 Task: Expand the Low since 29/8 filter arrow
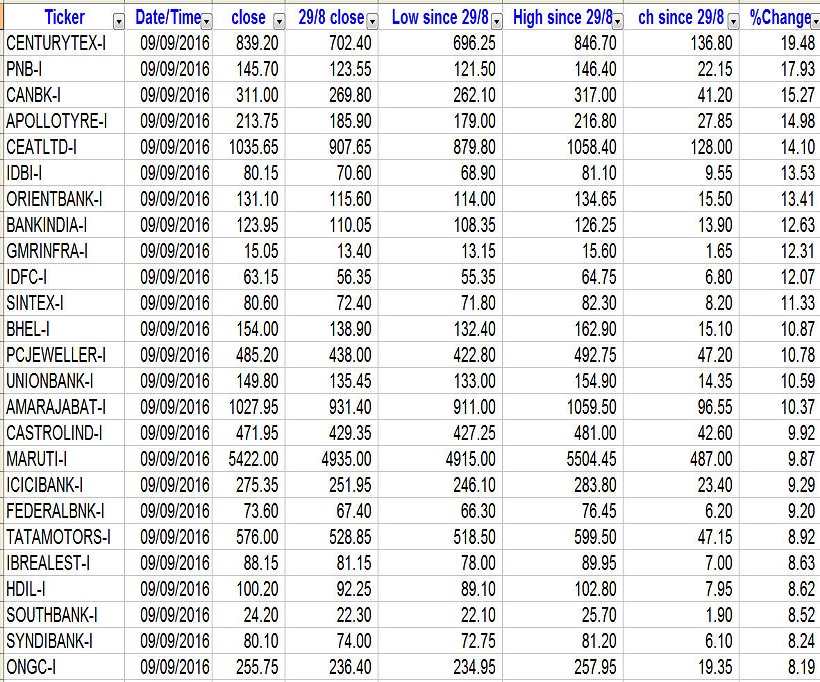497,20
